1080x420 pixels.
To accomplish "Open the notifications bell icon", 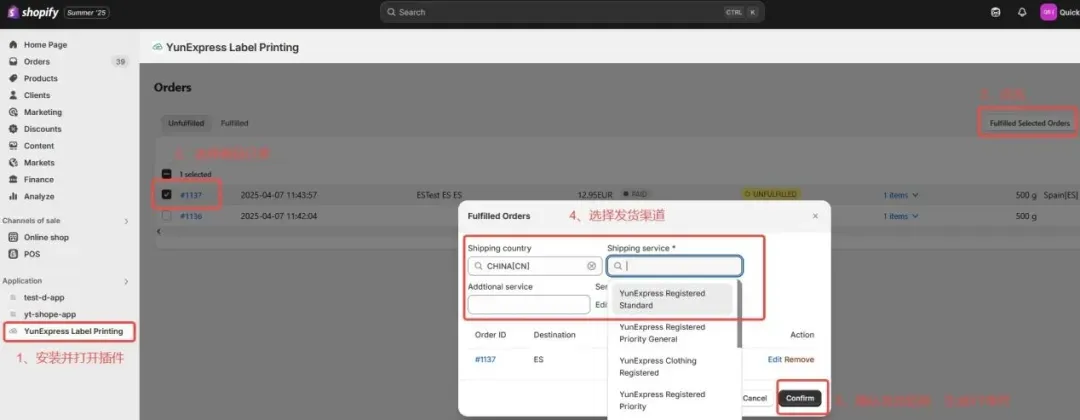I will 1022,12.
